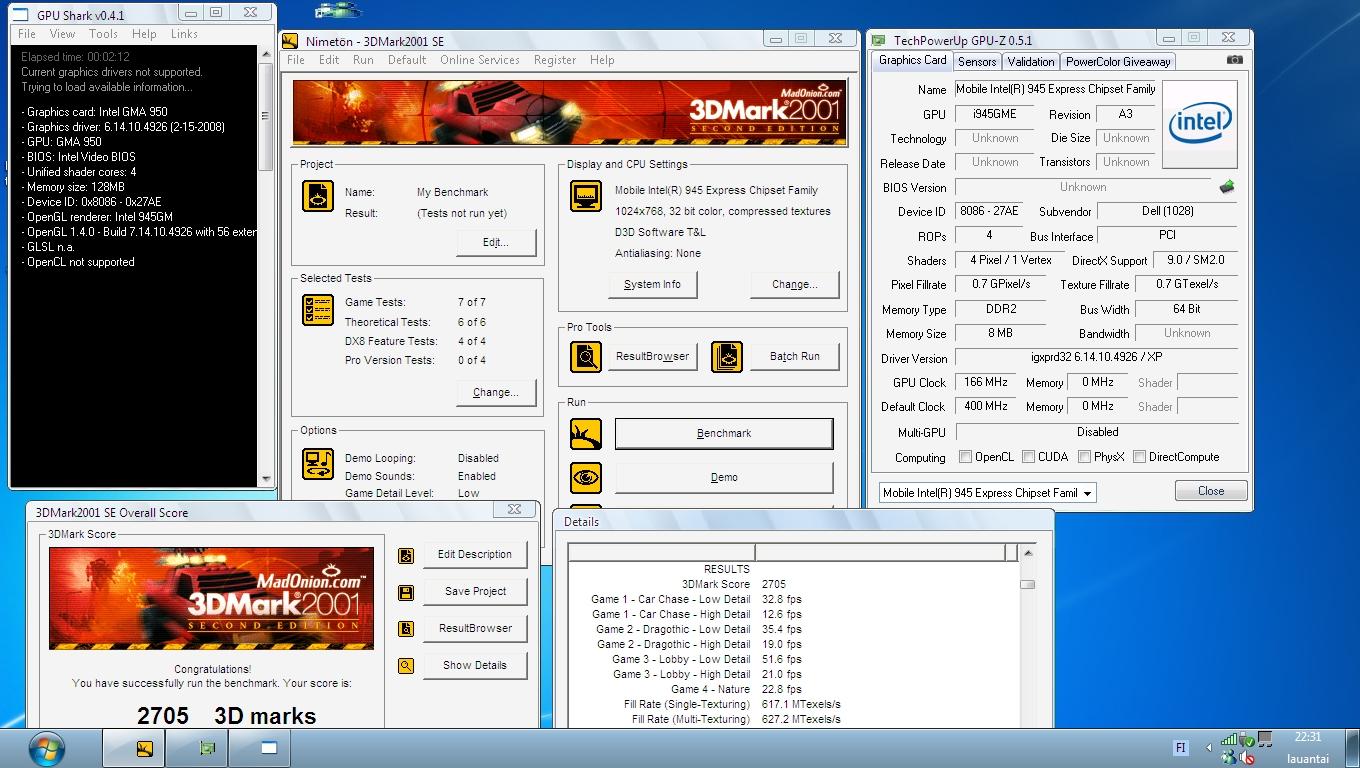Click the ResultBrowser magnifier icon under Pro Tools
This screenshot has height=768, width=1360.
[x=586, y=357]
